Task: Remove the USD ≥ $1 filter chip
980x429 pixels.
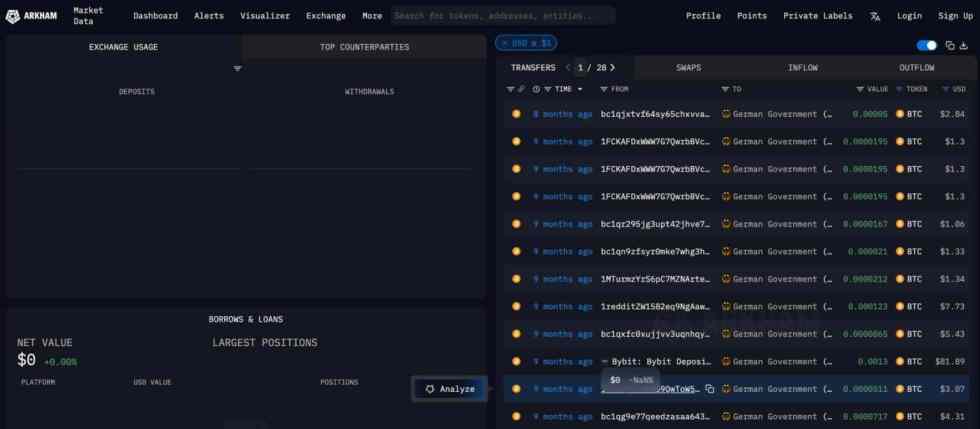Action: click(506, 43)
